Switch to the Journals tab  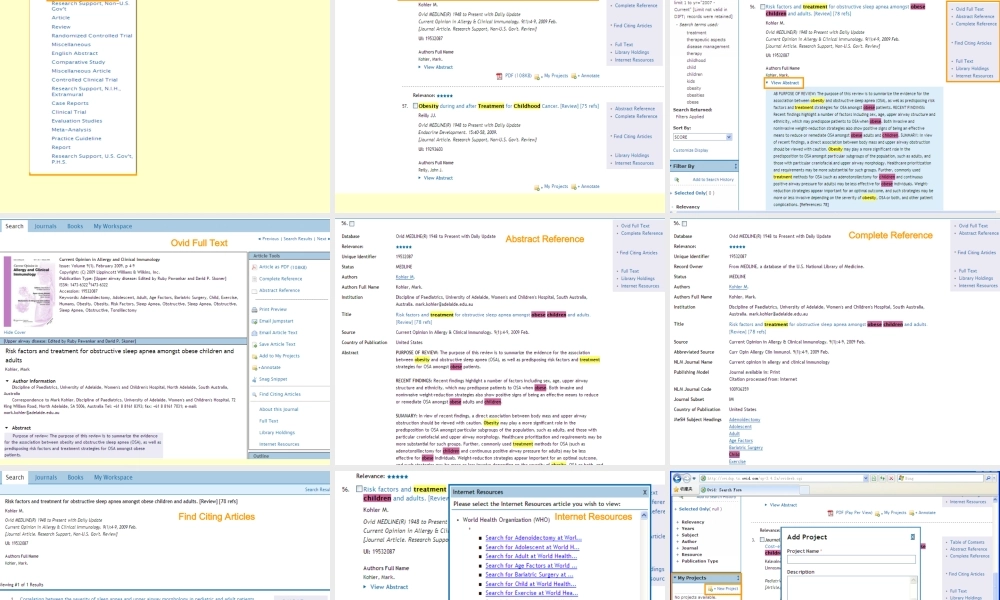[46, 226]
